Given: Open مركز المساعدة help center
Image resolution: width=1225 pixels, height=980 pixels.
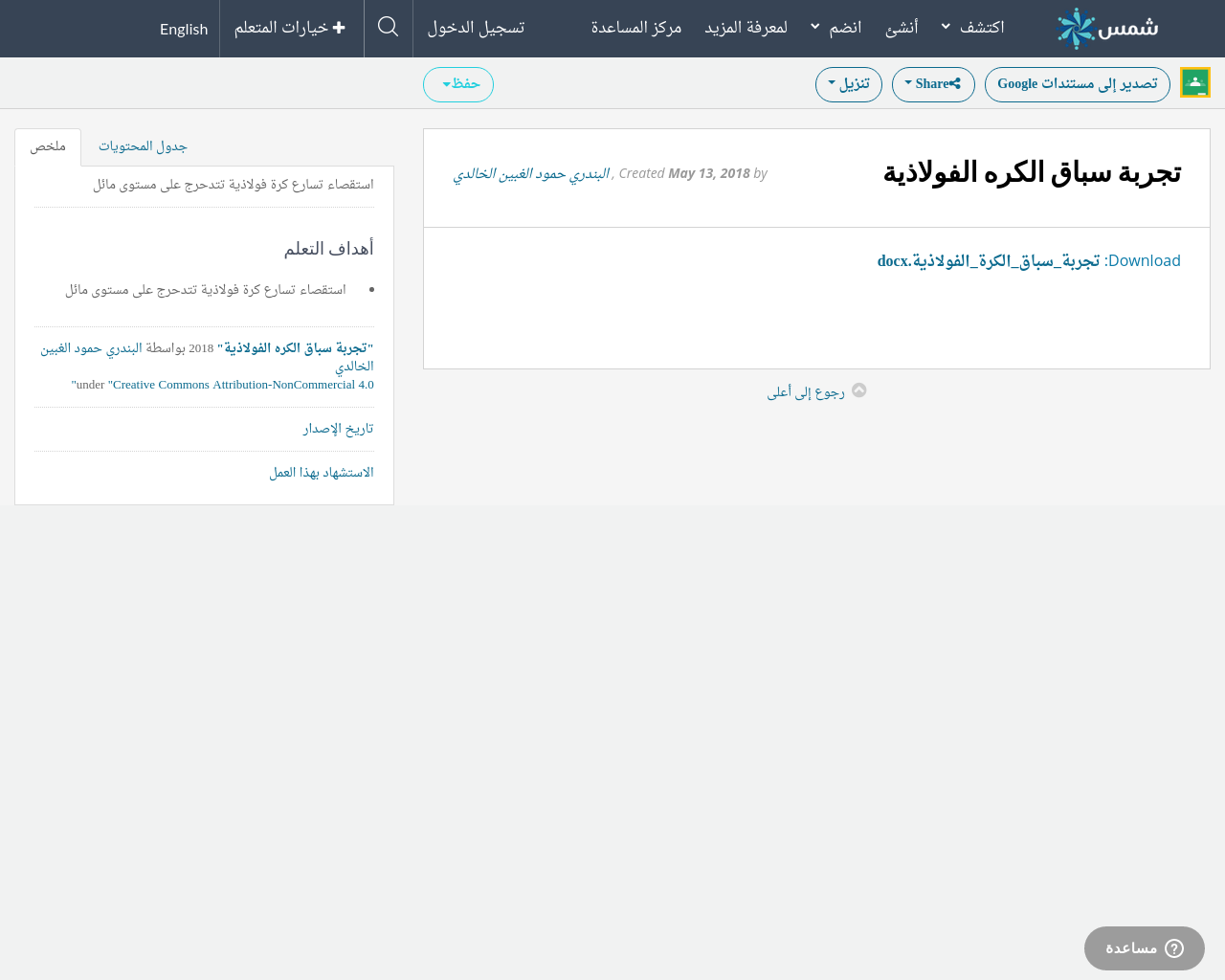Looking at the screenshot, I should click(x=636, y=27).
